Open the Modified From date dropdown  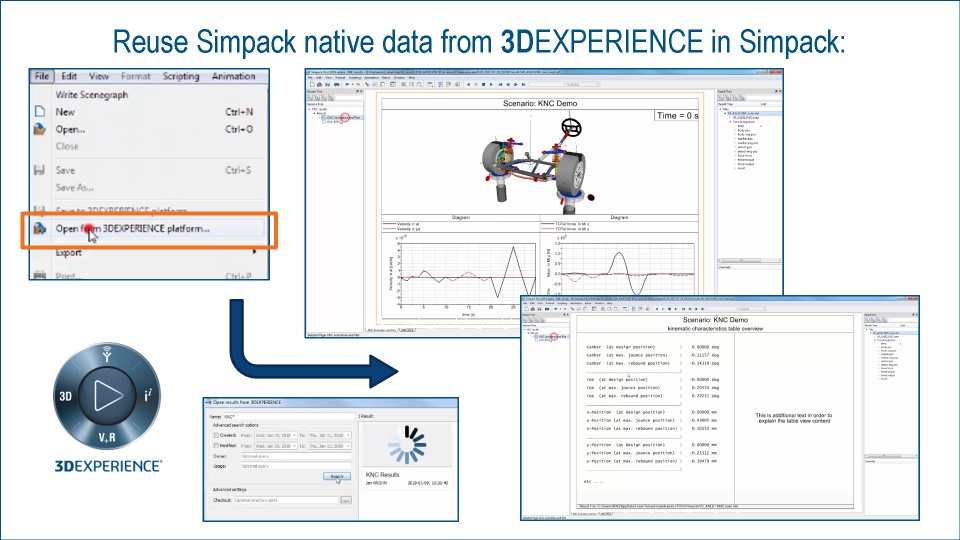pyautogui.click(x=276, y=446)
